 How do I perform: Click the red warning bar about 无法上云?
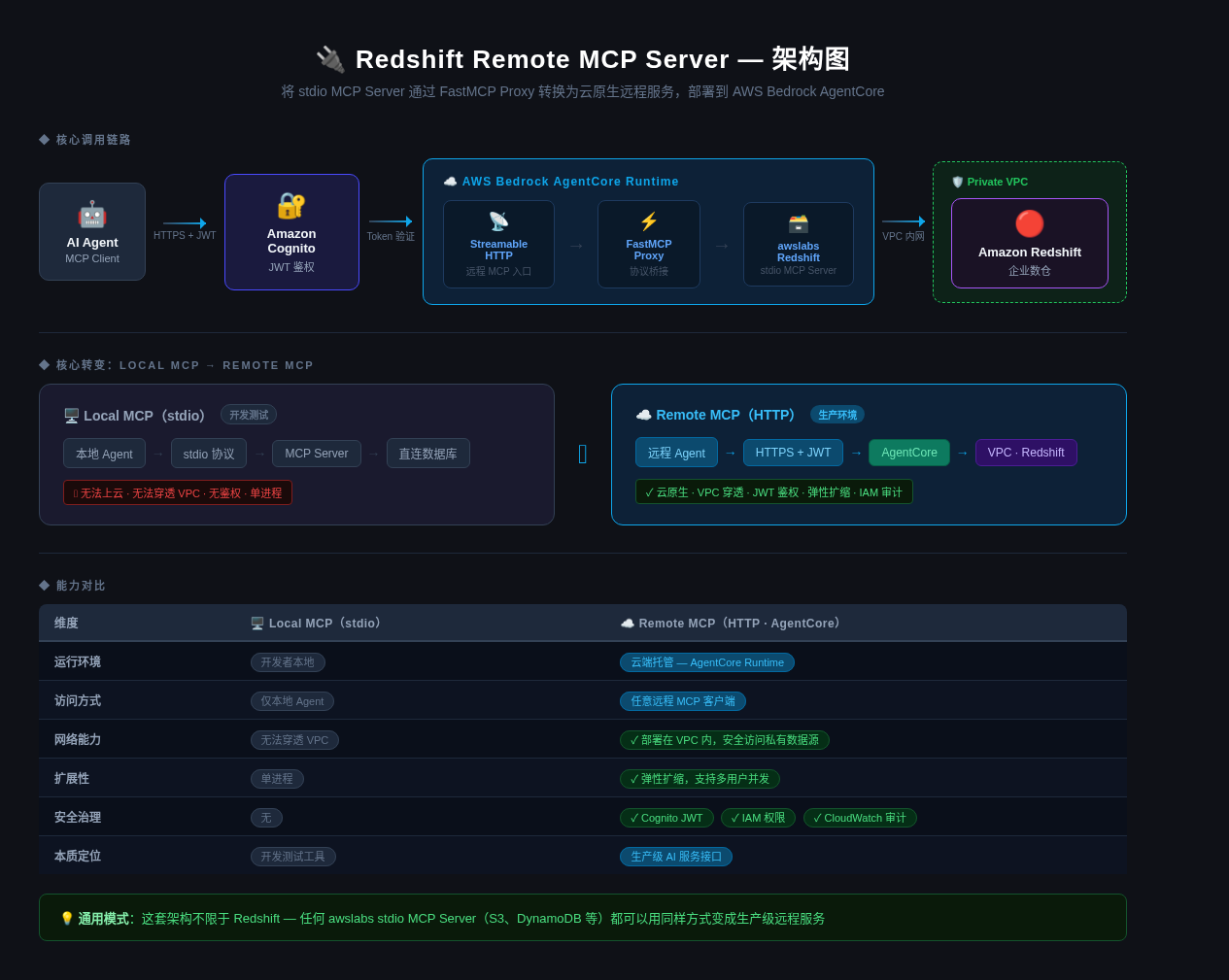pos(178,491)
